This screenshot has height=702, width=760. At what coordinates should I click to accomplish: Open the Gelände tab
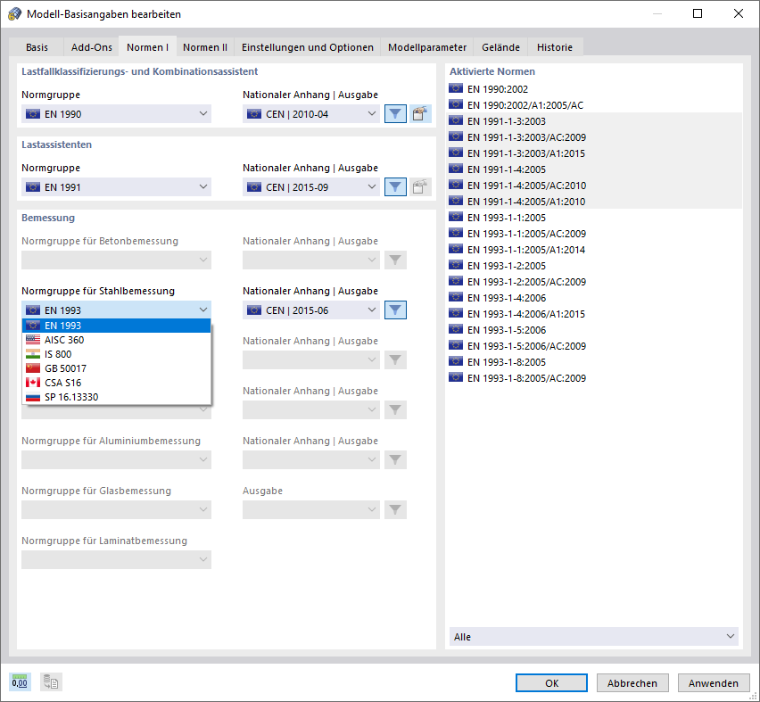pyautogui.click(x=501, y=47)
